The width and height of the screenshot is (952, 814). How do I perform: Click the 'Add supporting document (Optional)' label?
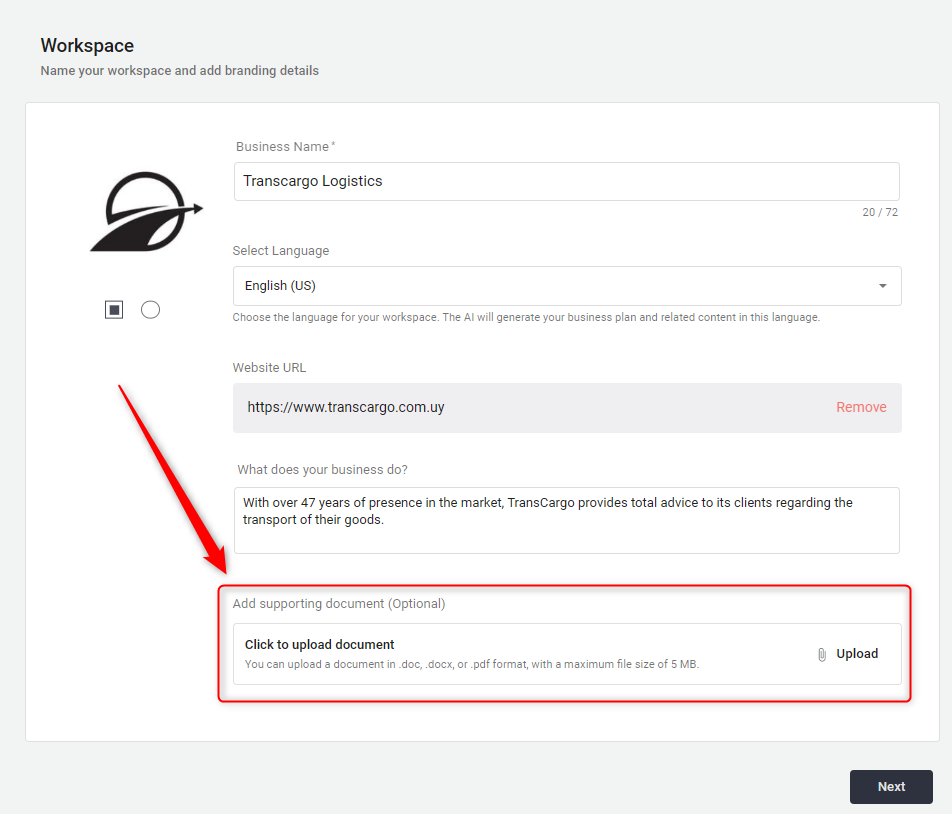coord(339,604)
